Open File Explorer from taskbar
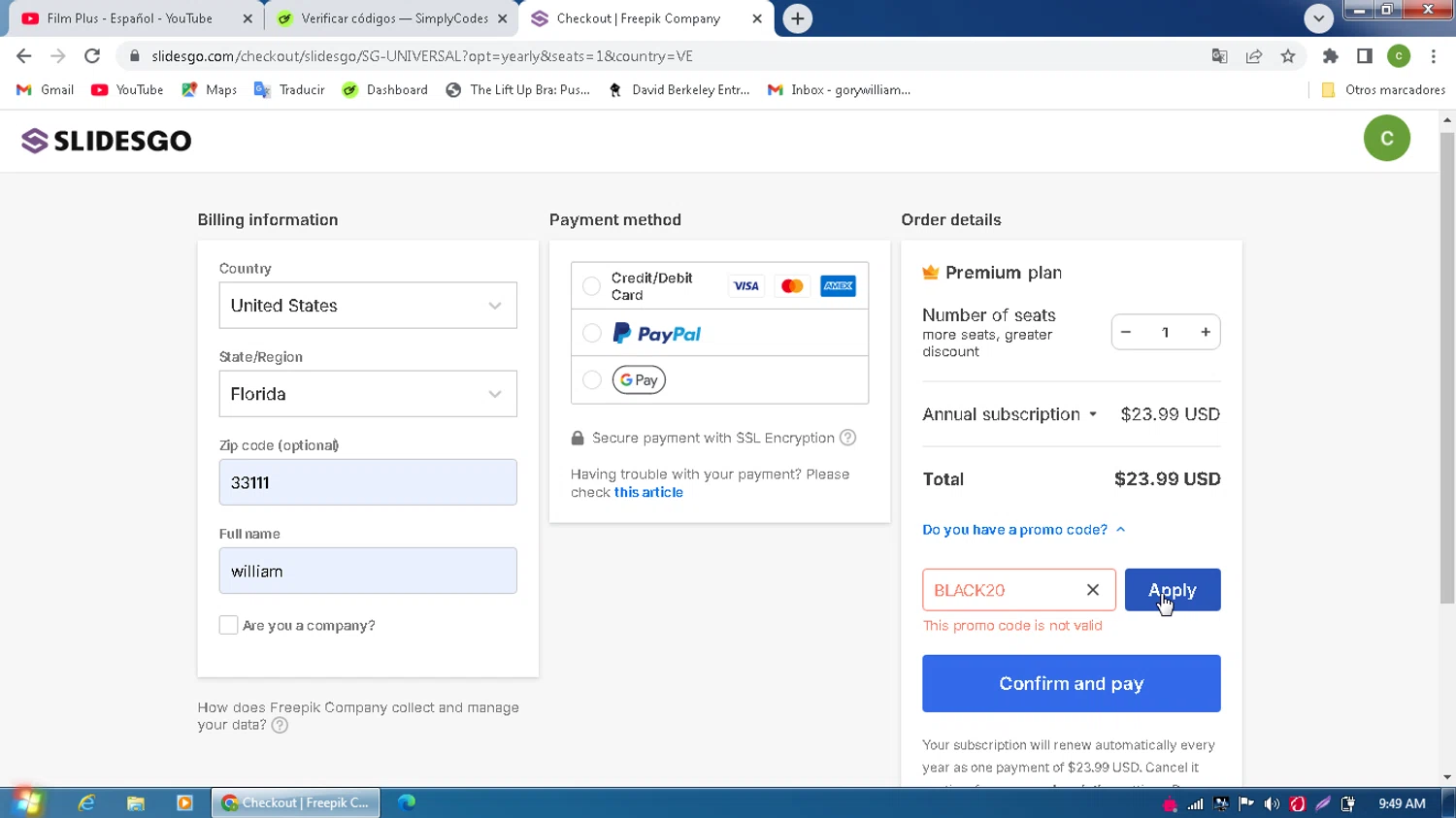 (136, 802)
